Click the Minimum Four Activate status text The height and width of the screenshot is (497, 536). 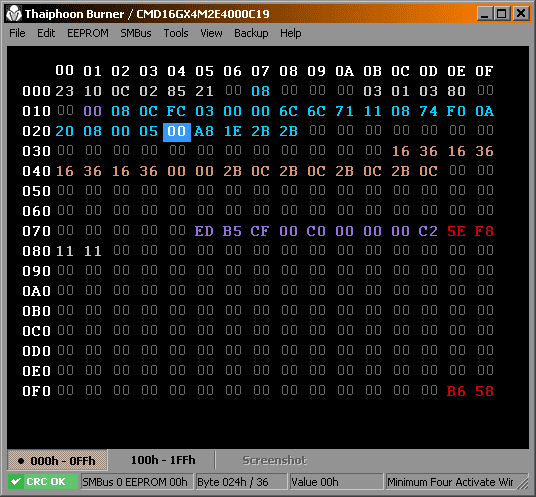click(450, 482)
